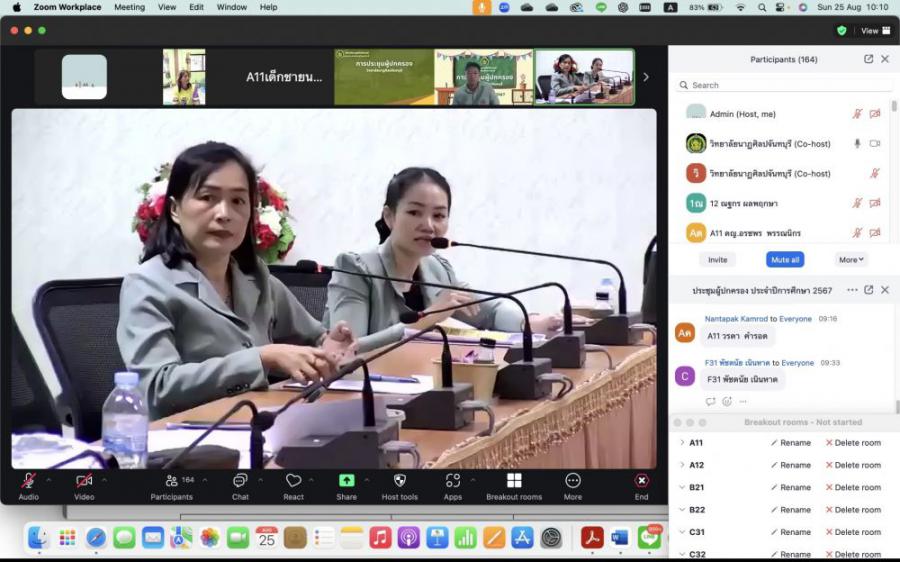Open the React heart icon
This screenshot has height=562, width=900.
[x=293, y=481]
